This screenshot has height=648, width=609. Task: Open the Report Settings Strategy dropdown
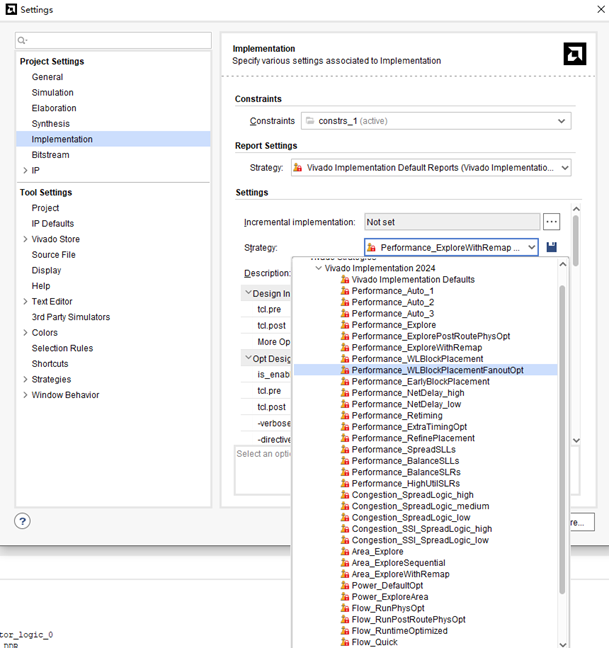pos(431,168)
